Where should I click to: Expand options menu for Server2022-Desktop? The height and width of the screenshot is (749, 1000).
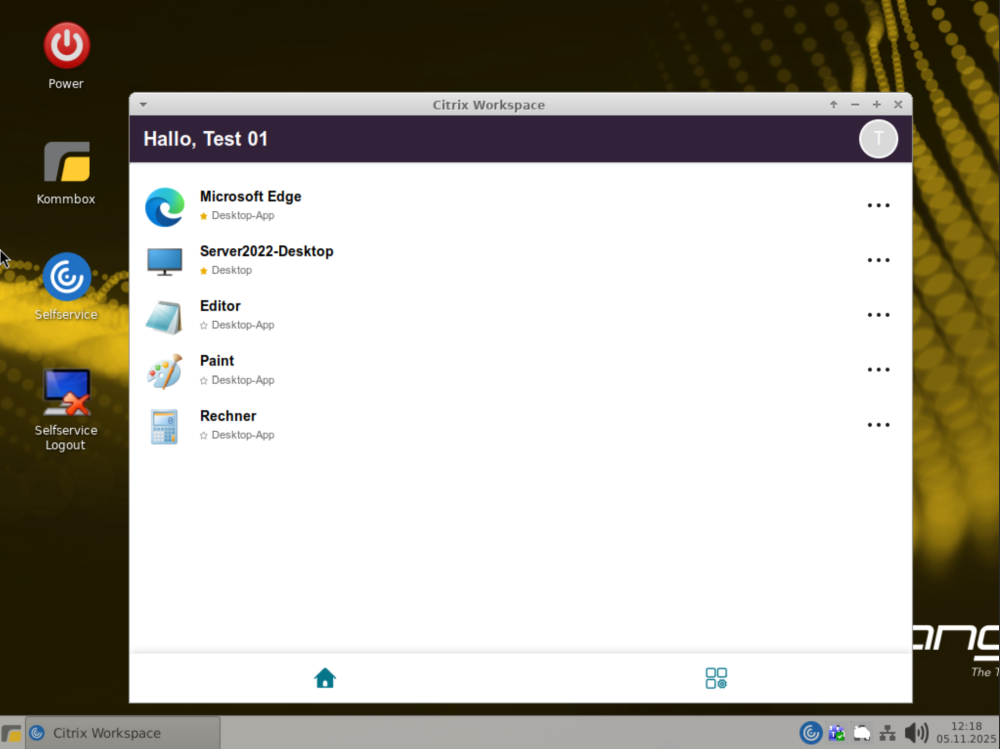(878, 261)
